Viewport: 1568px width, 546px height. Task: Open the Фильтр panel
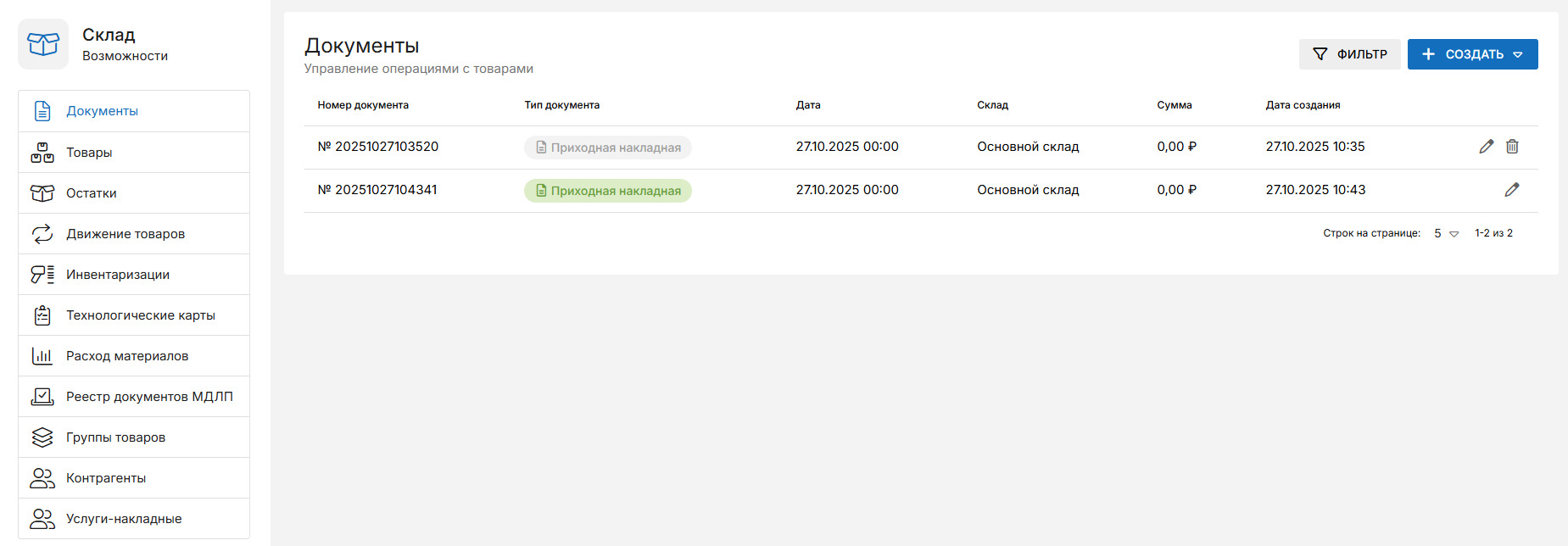coord(1349,54)
